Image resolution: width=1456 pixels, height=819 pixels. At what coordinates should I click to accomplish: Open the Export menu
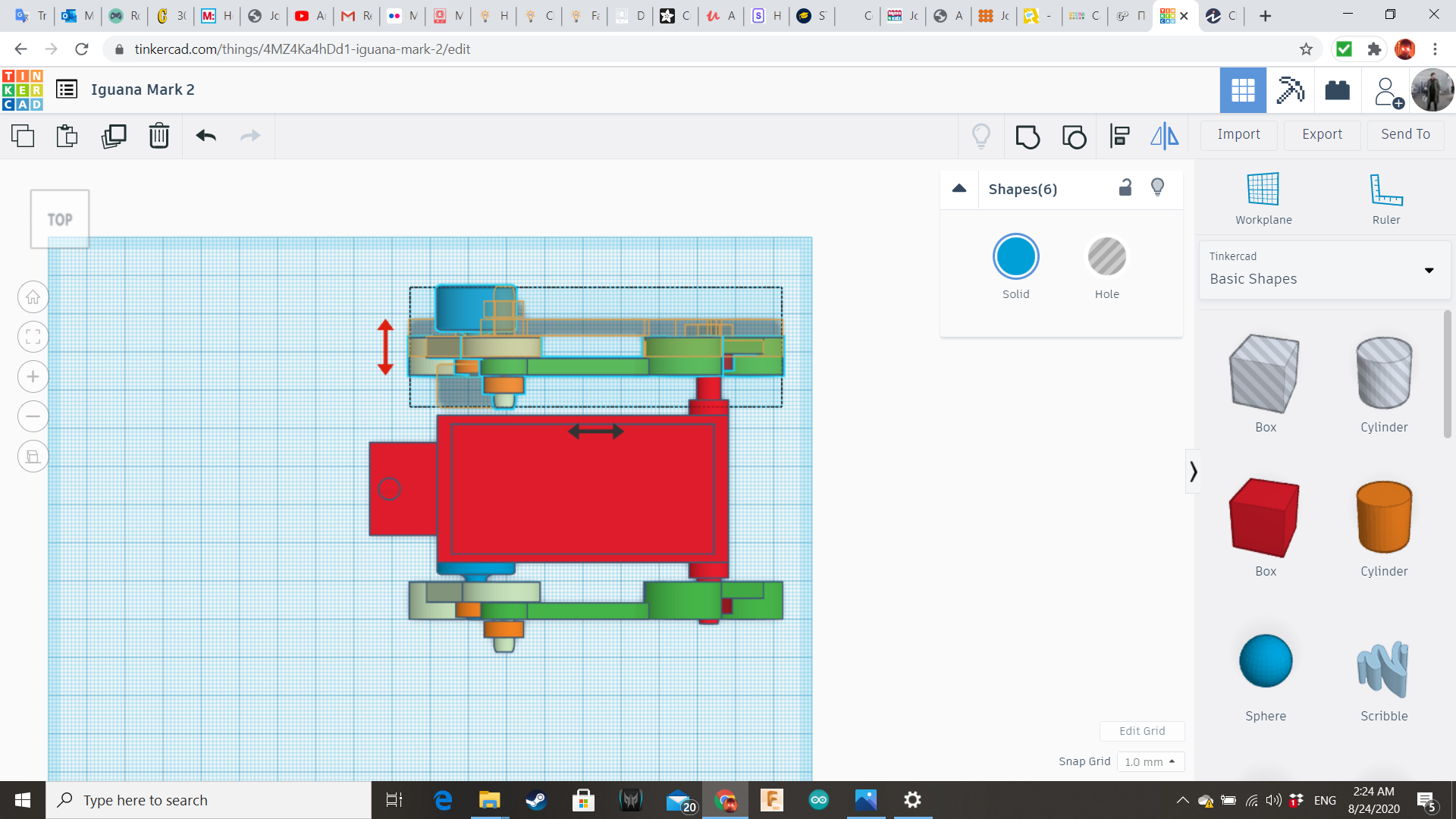tap(1322, 134)
